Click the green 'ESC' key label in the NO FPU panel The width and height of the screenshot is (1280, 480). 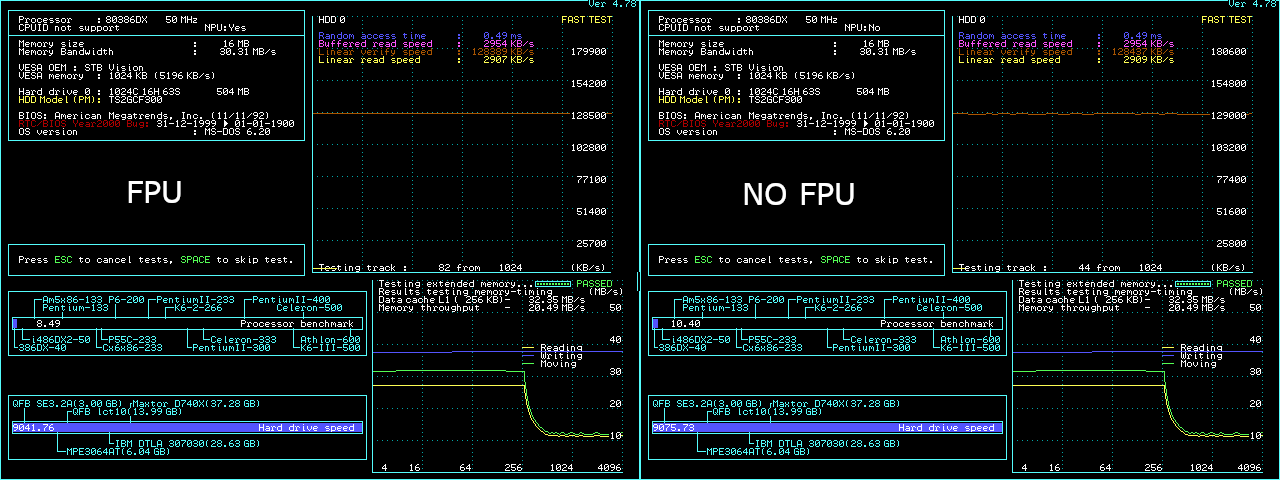click(x=703, y=260)
